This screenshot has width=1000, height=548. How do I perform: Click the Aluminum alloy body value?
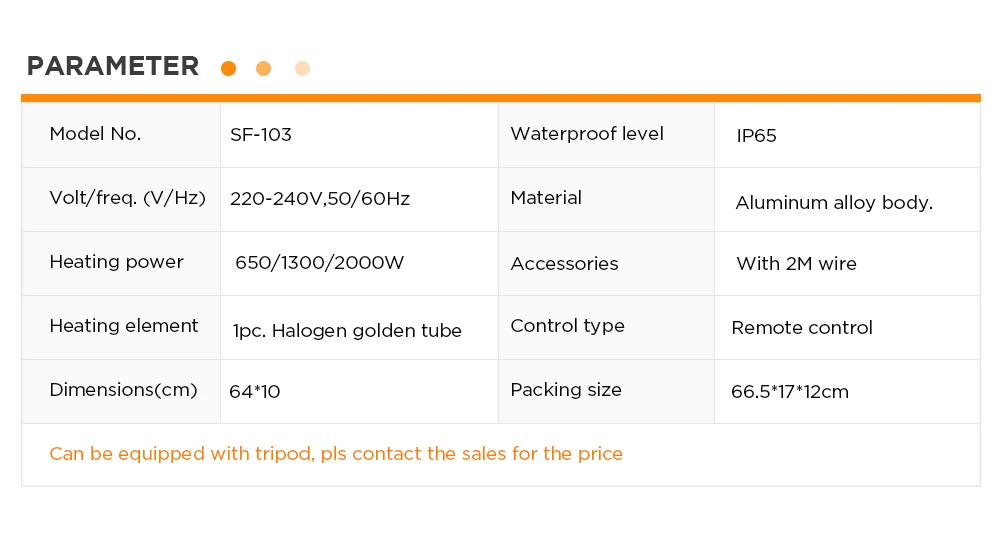tap(834, 203)
